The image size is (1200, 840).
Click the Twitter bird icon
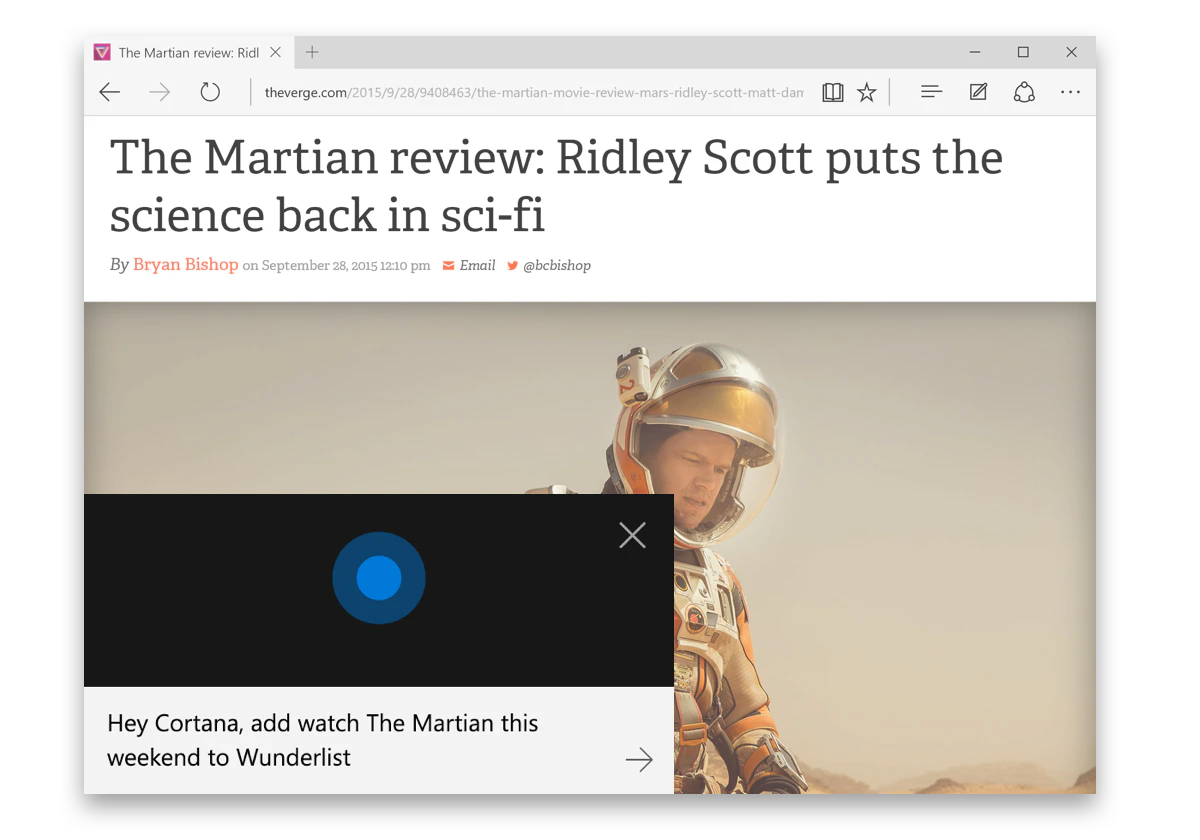click(513, 266)
